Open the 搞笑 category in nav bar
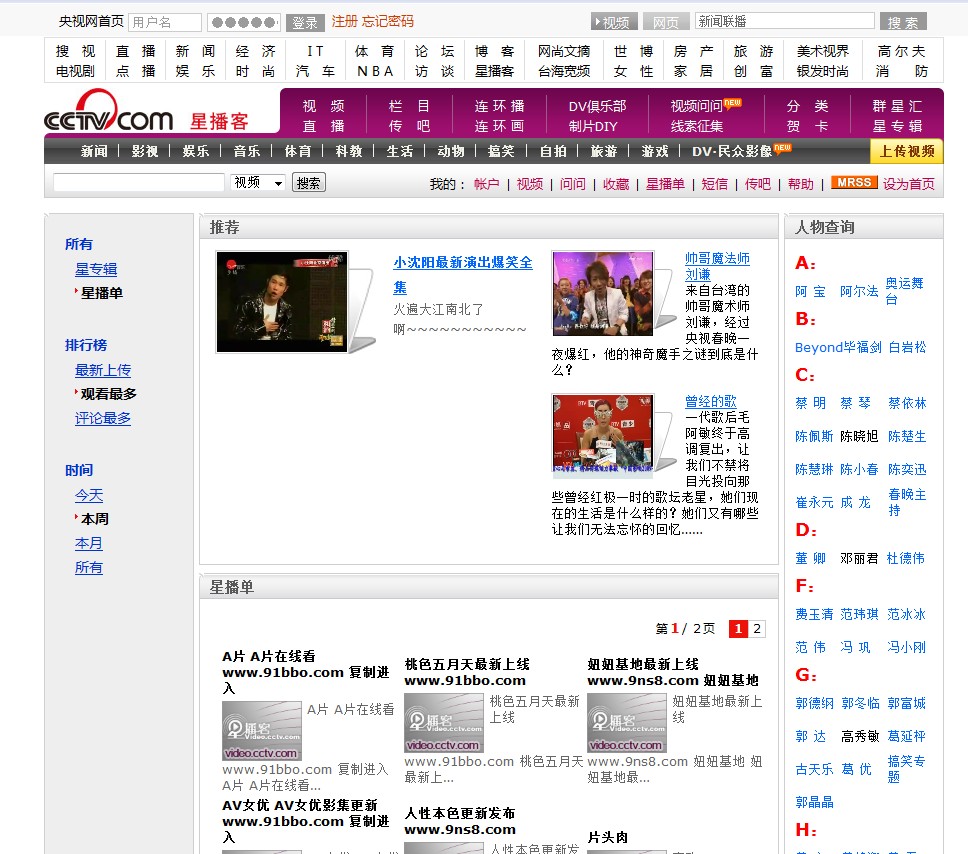 click(501, 151)
